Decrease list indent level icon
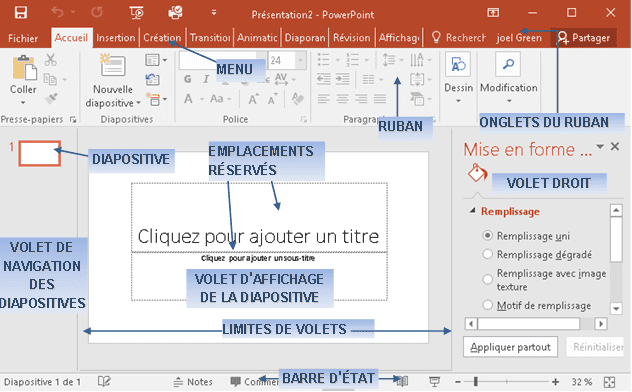Image resolution: width=632 pixels, height=392 pixels. coord(324,79)
